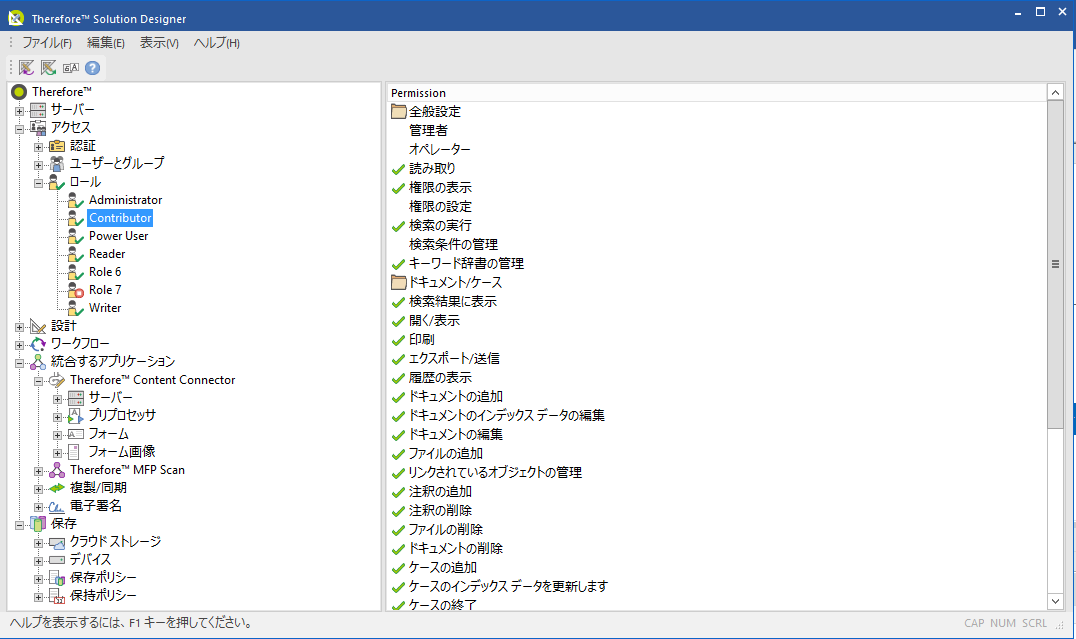This screenshot has width=1076, height=639.
Task: Click the フォーム画像 icon
Action: pyautogui.click(x=74, y=452)
